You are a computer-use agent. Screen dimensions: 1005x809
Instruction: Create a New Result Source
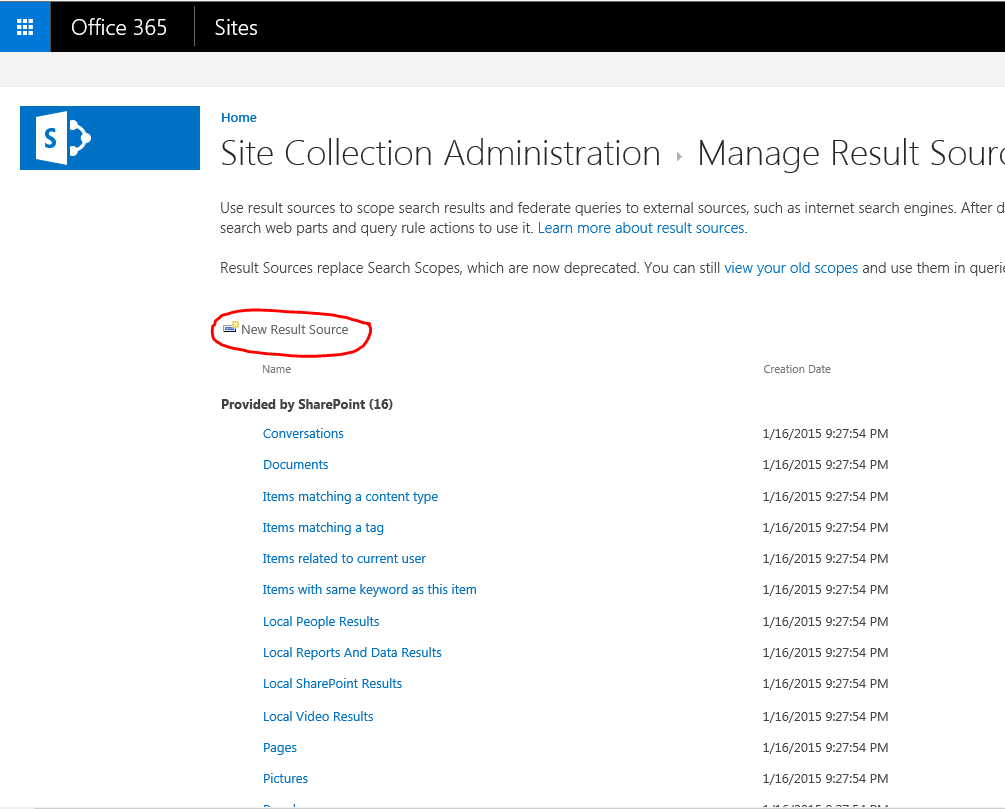[x=294, y=329]
